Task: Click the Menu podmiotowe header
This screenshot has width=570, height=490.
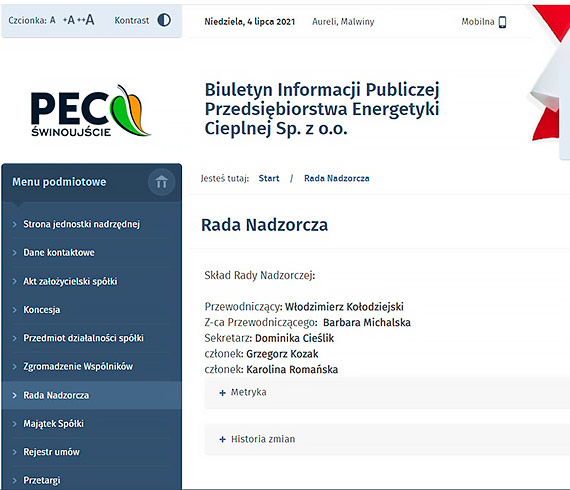Action: pyautogui.click(x=59, y=182)
